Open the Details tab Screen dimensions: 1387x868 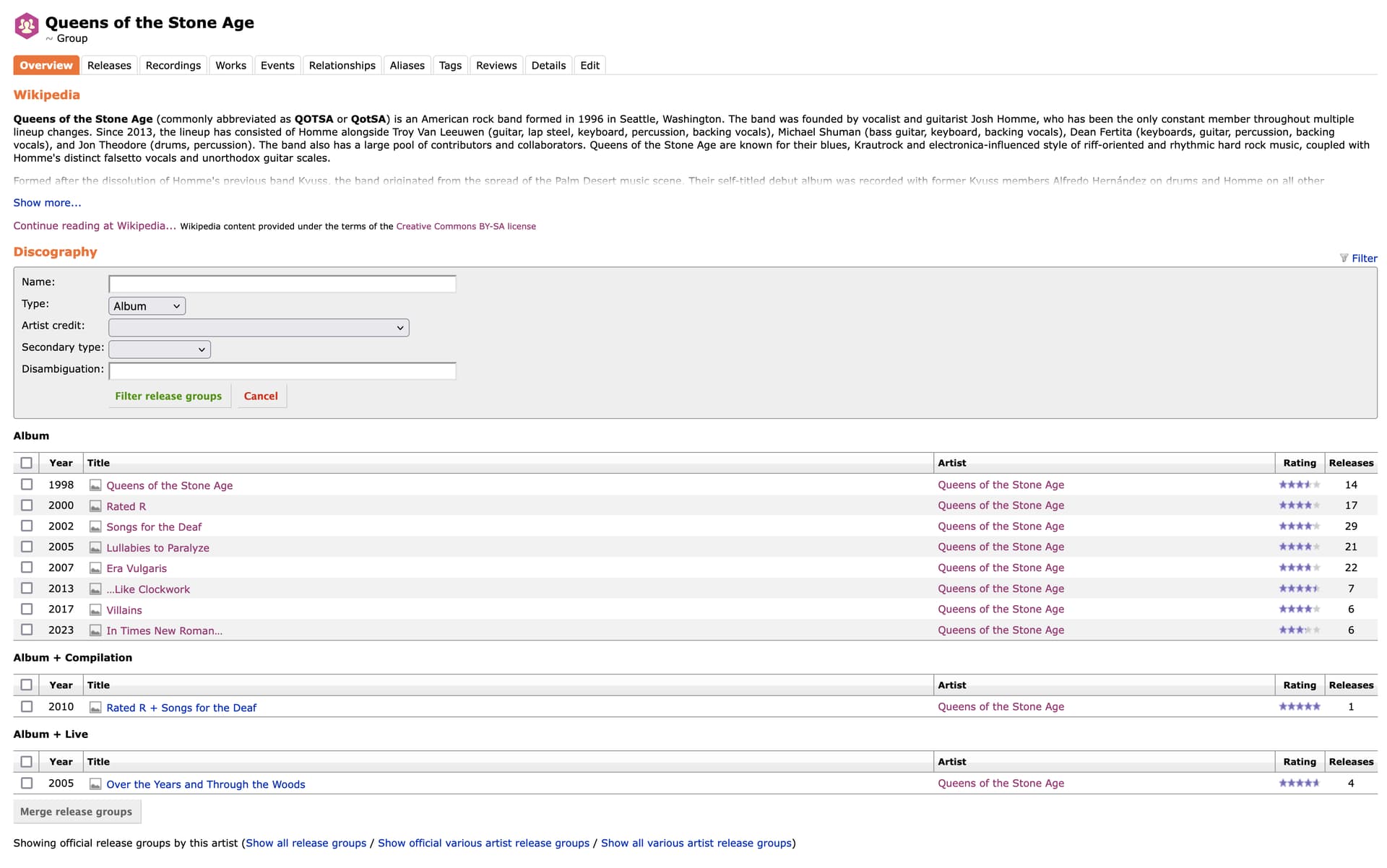(x=548, y=65)
